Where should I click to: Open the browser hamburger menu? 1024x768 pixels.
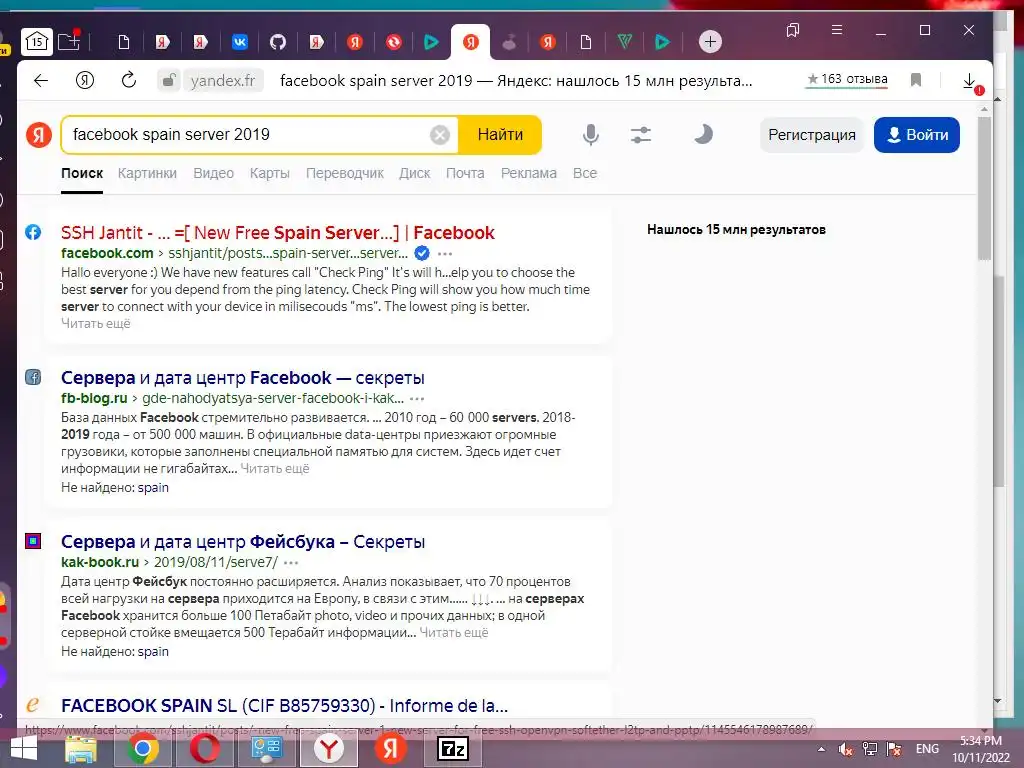[x=837, y=30]
